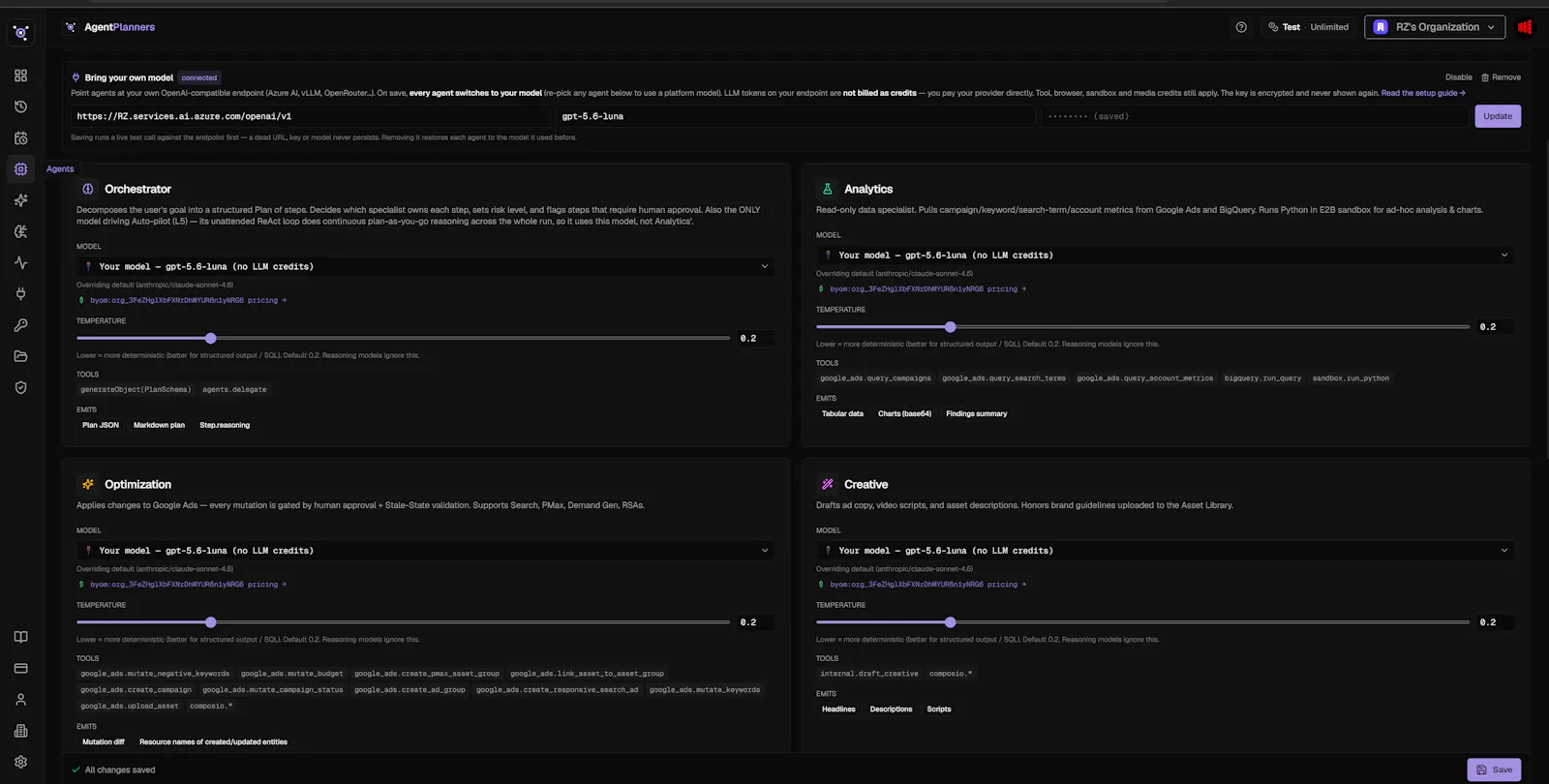Open the Orchestrator model dropdown
The height and width of the screenshot is (784, 1549).
click(425, 266)
